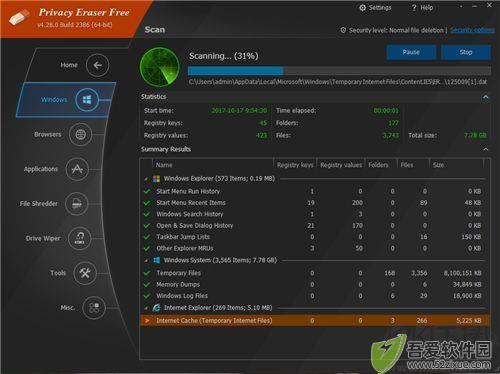Go to the Misc. sidebar label
Viewport: 500px width, 374px height.
(x=68, y=308)
